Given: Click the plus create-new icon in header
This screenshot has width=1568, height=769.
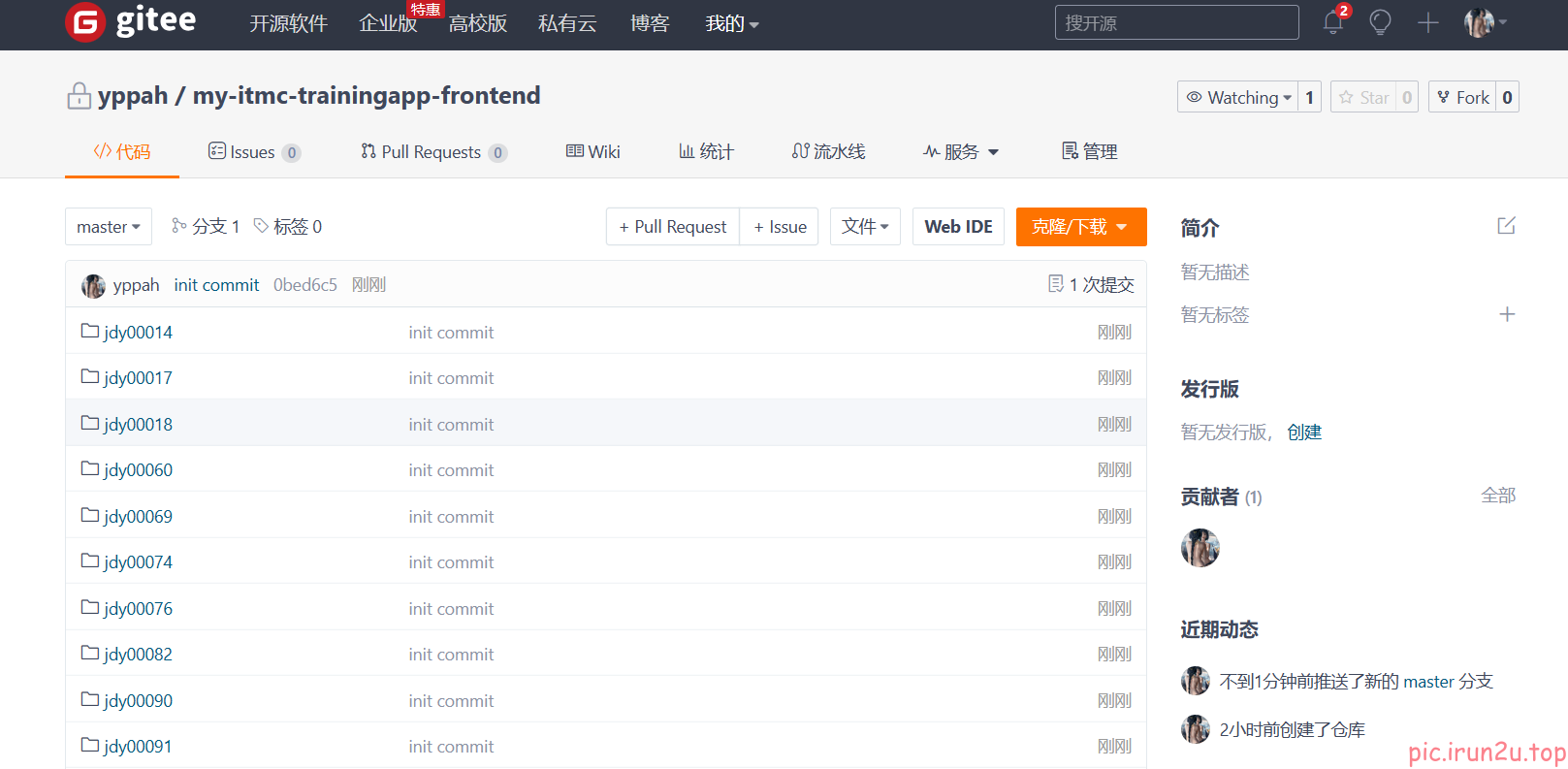Looking at the screenshot, I should 1427,22.
